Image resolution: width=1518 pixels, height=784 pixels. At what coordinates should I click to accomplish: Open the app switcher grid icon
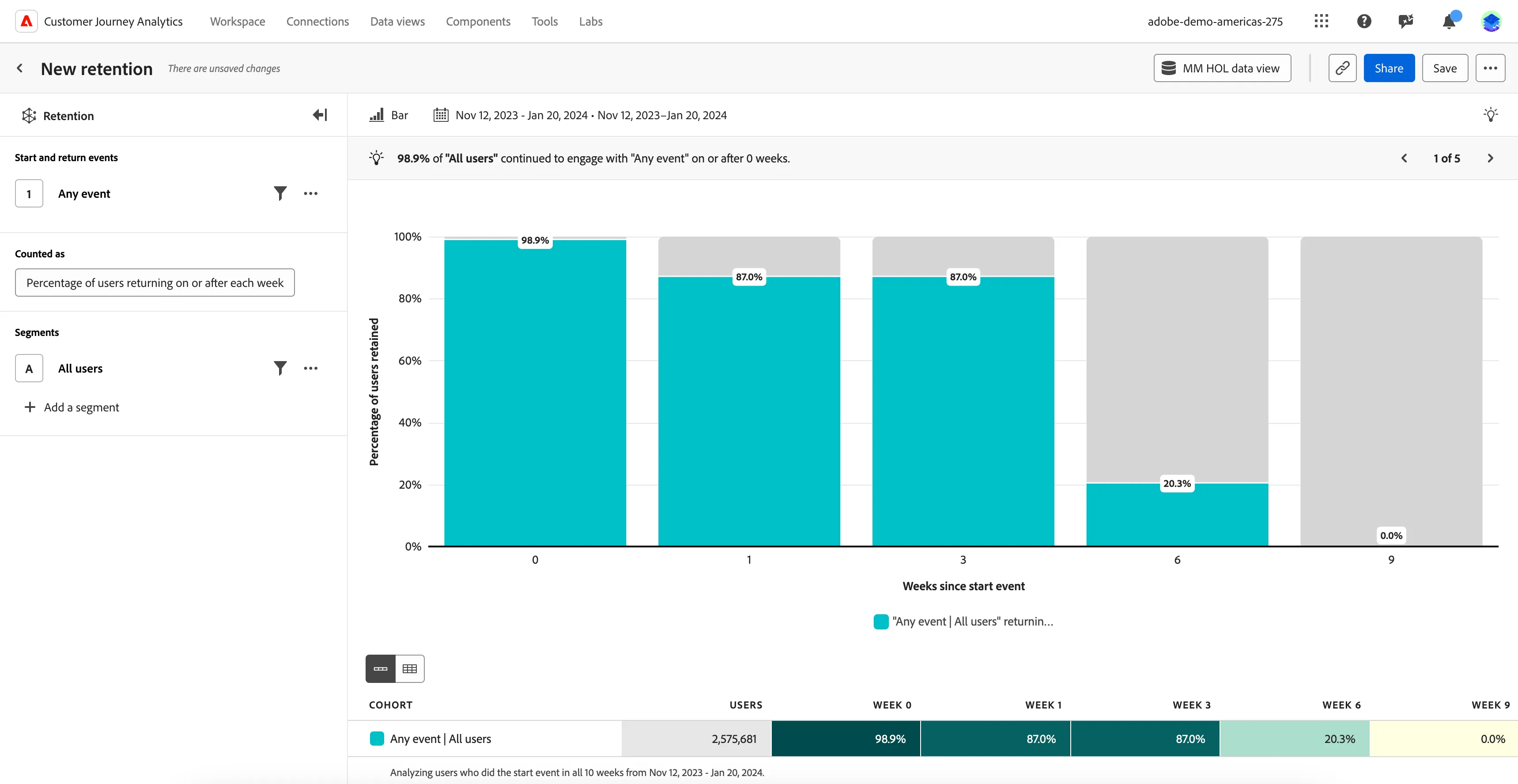tap(1321, 21)
